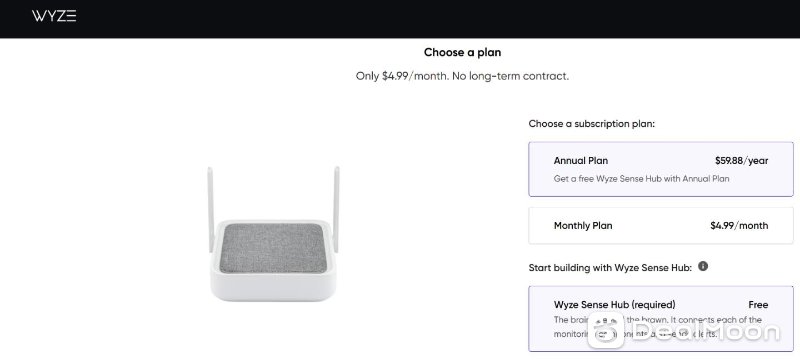This screenshot has width=800, height=363.
Task: Click the WYZE logo in header
Action: 54,16
